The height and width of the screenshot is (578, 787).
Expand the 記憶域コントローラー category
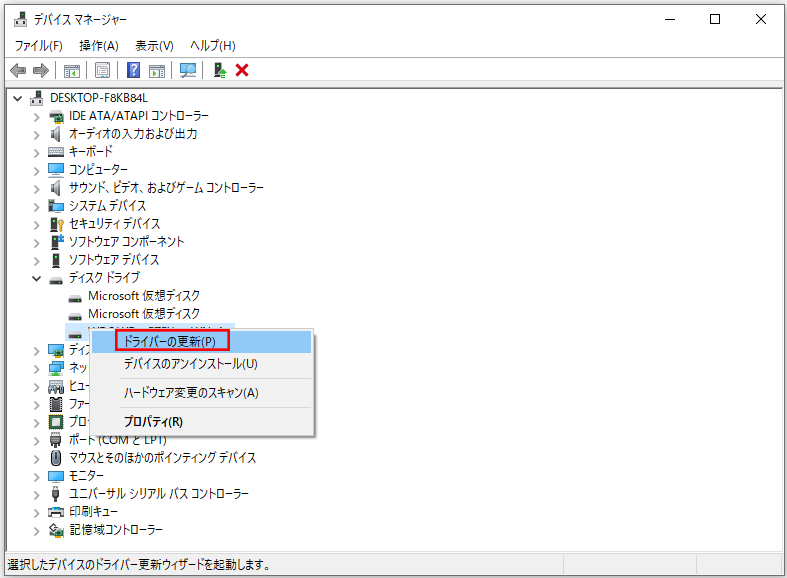click(37, 531)
